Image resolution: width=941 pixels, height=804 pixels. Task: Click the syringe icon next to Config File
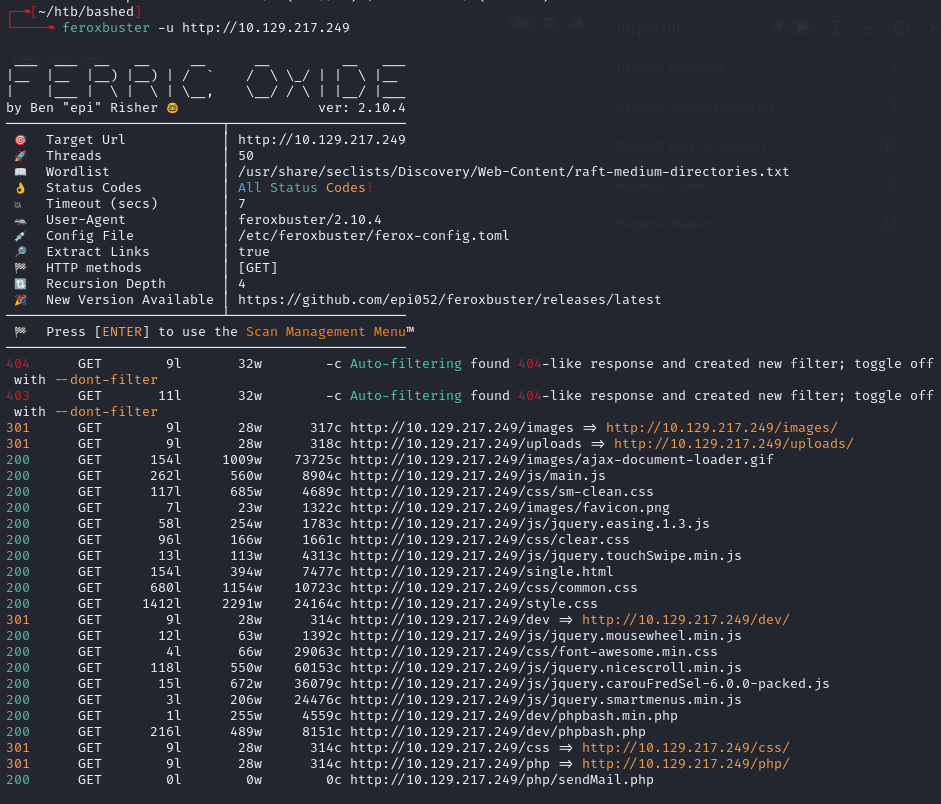tap(21, 236)
